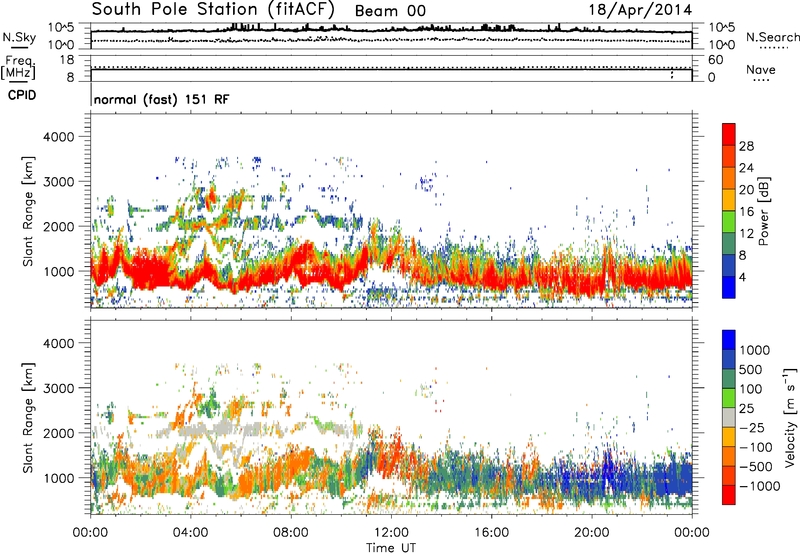
Task: Click the 'Freq. [MHz]' label
Action: 18,68
